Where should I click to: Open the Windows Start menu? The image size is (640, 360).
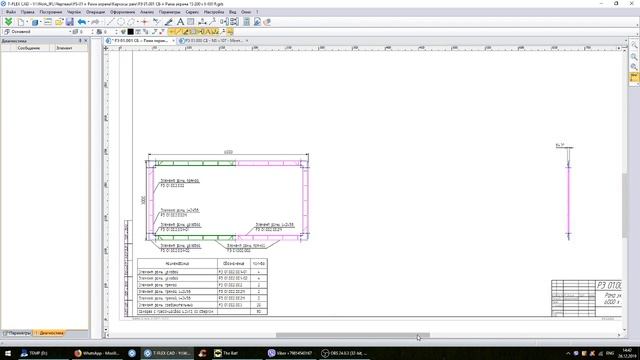click(7, 353)
